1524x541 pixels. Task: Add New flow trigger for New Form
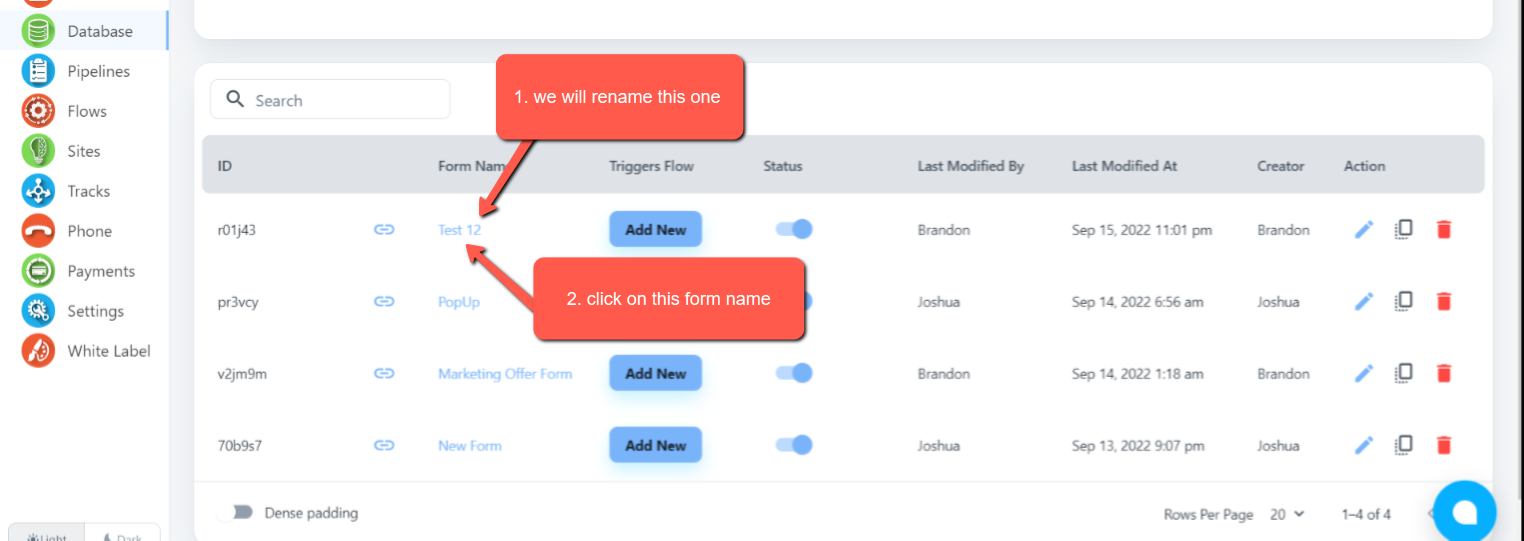(655, 445)
